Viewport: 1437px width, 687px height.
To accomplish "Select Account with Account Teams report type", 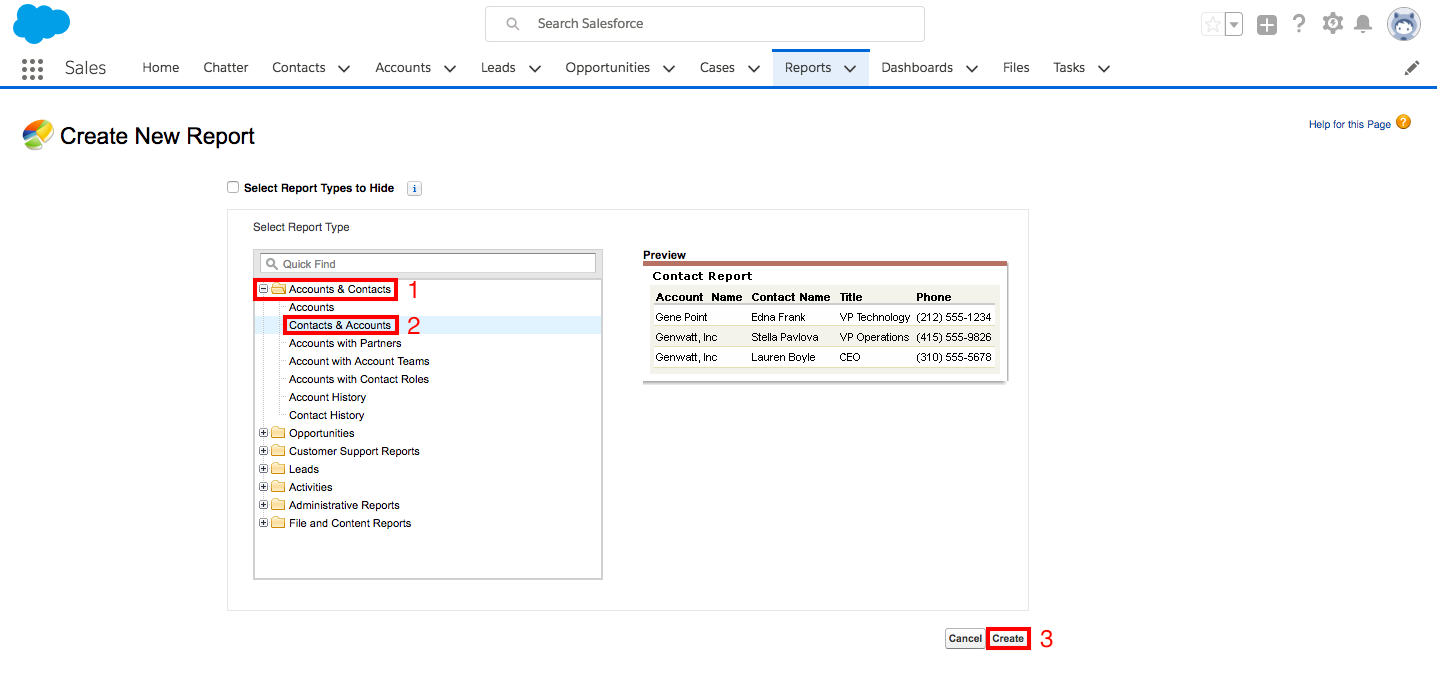I will pyautogui.click(x=359, y=361).
